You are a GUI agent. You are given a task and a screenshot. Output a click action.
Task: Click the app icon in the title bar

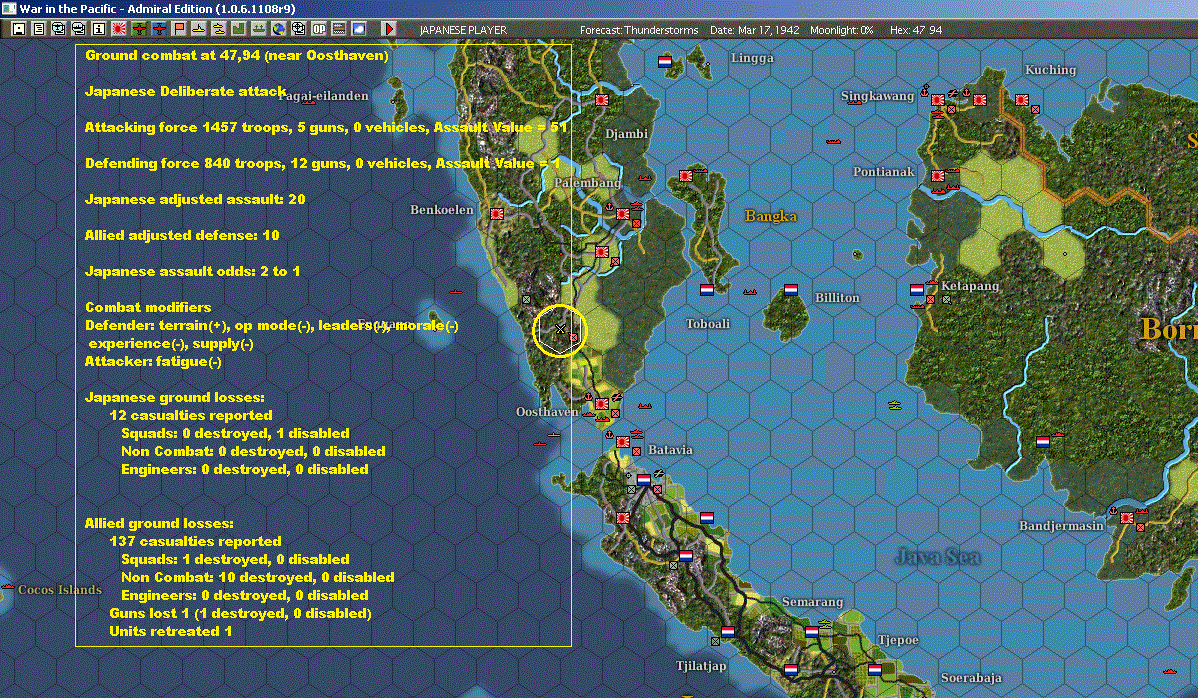(9, 8)
